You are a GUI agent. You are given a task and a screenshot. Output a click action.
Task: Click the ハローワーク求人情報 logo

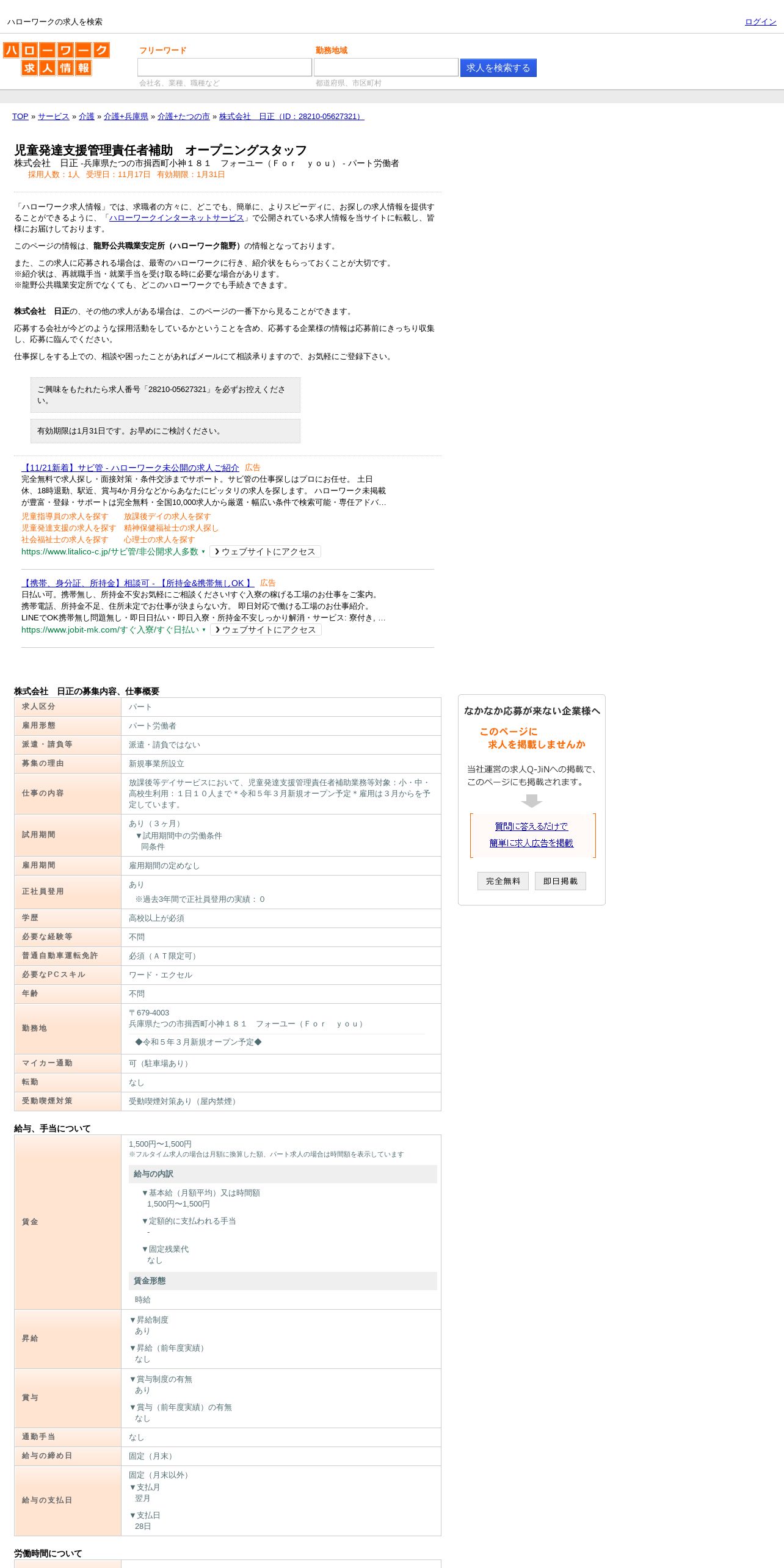pyautogui.click(x=56, y=59)
